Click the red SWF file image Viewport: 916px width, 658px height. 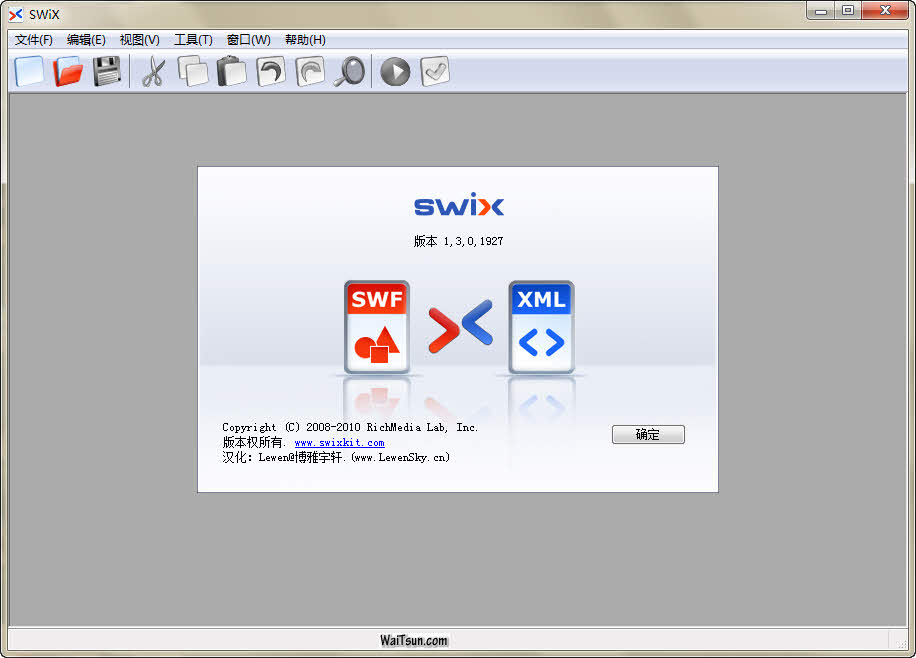pyautogui.click(x=377, y=327)
